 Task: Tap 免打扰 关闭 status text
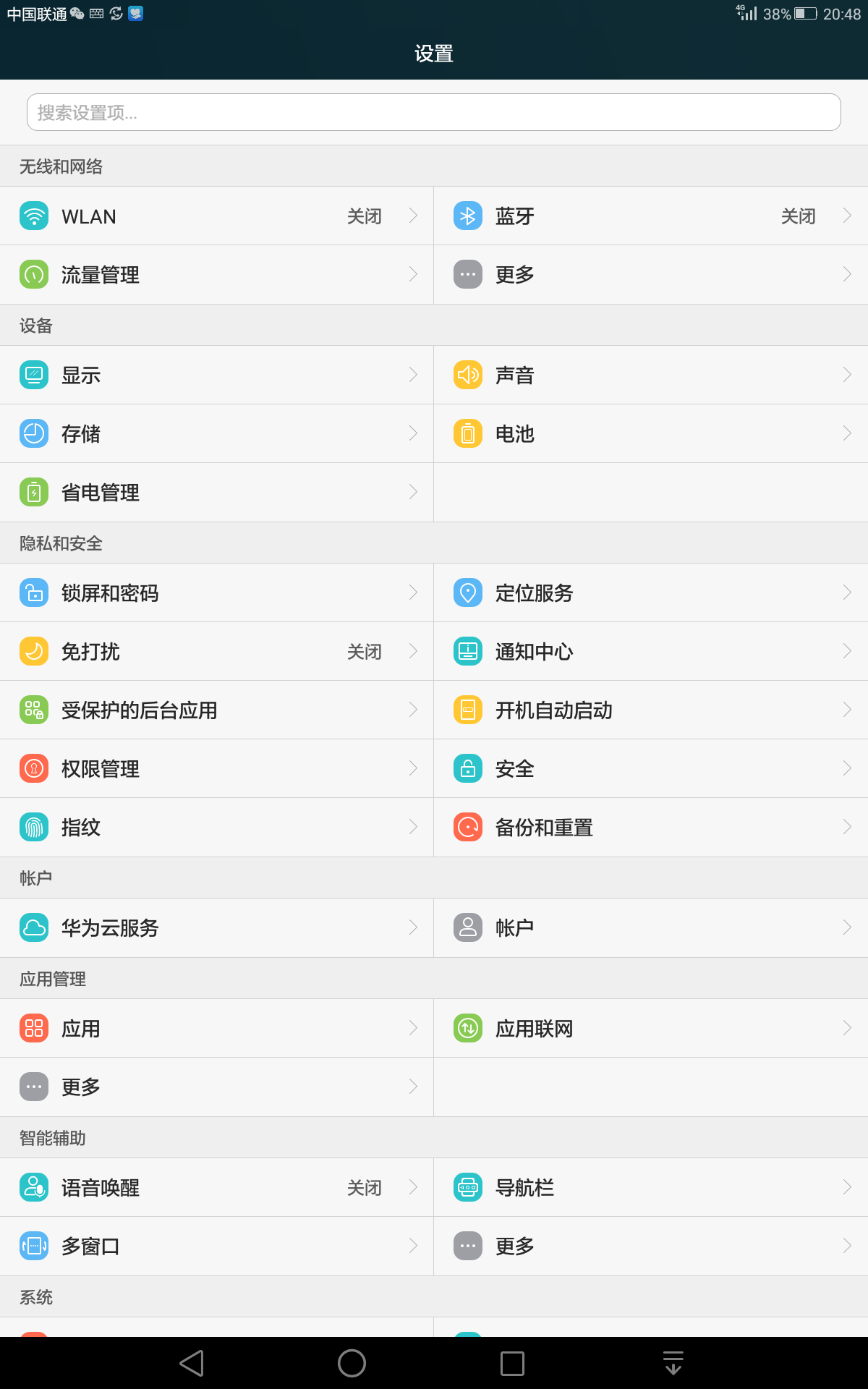click(x=365, y=652)
